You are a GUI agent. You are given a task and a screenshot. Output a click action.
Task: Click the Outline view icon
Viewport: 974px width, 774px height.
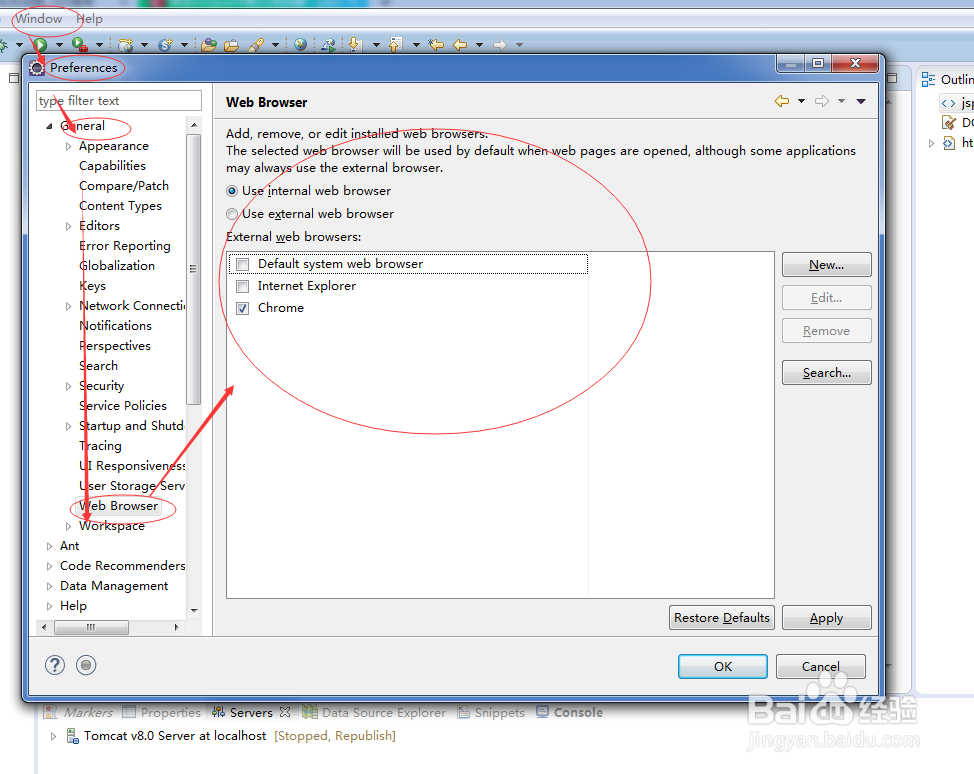click(928, 80)
